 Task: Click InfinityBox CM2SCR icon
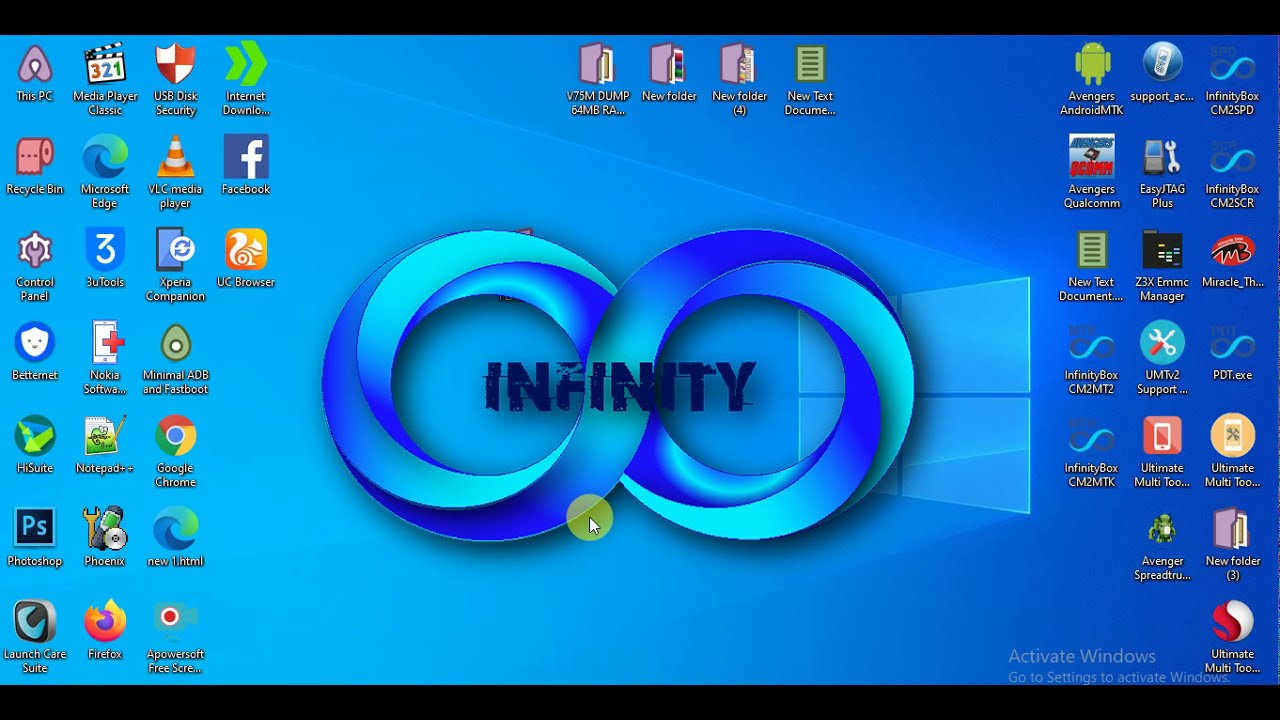click(1232, 173)
